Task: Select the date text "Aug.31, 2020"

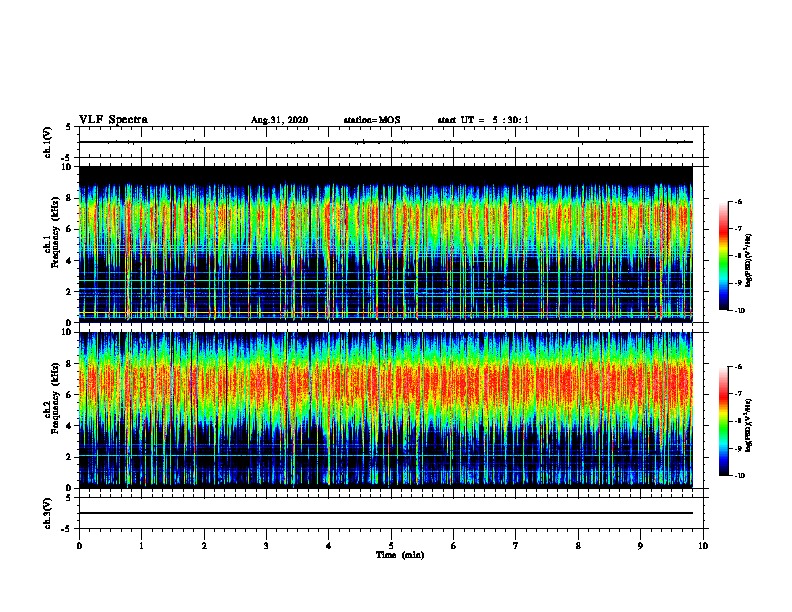Action: pyautogui.click(x=279, y=120)
